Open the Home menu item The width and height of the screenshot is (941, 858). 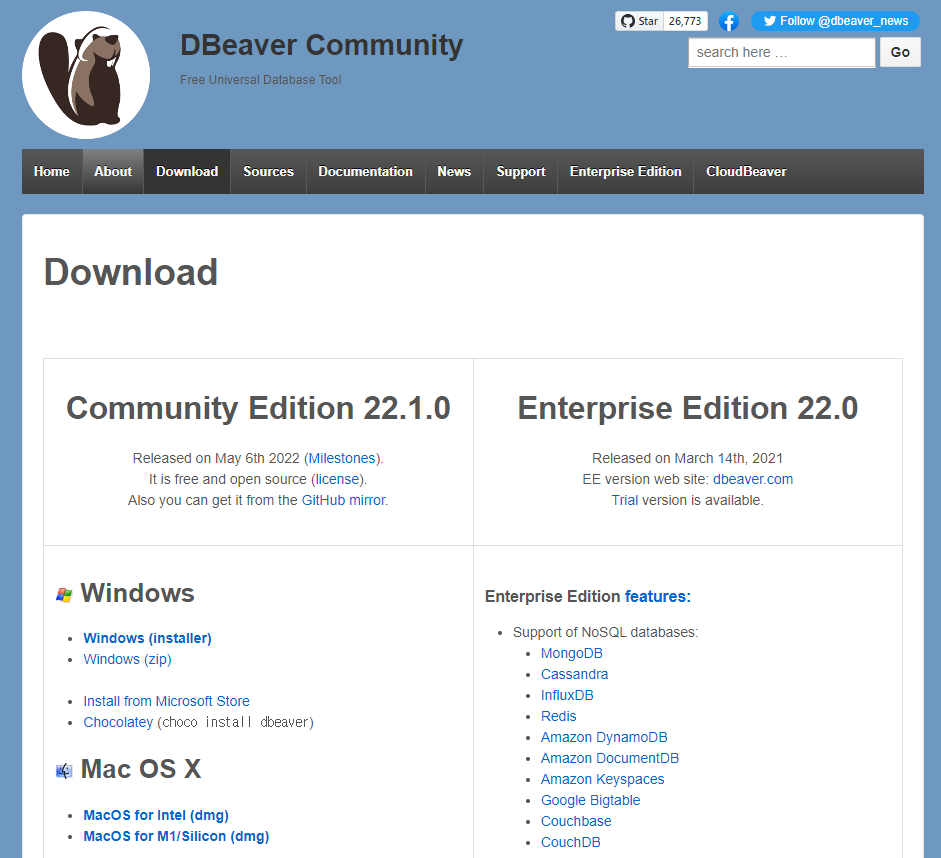(52, 172)
